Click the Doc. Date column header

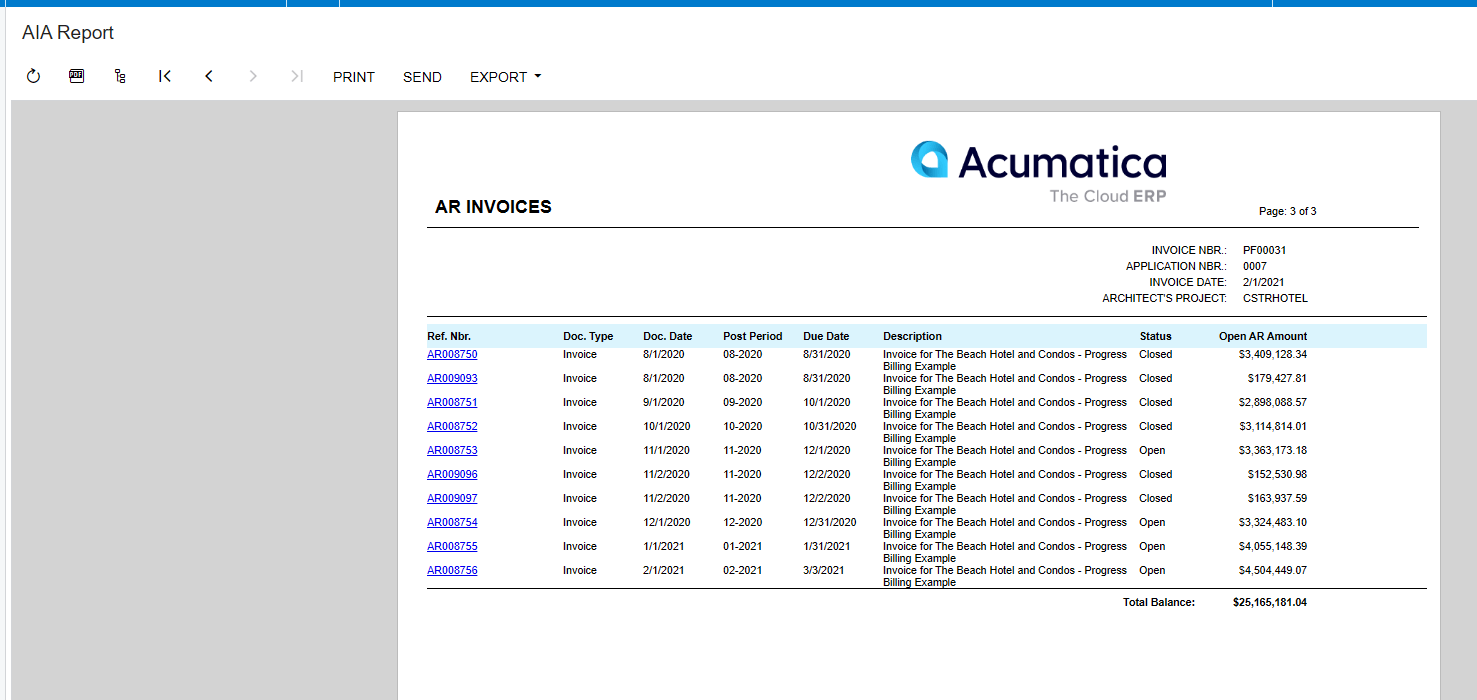[x=667, y=336]
